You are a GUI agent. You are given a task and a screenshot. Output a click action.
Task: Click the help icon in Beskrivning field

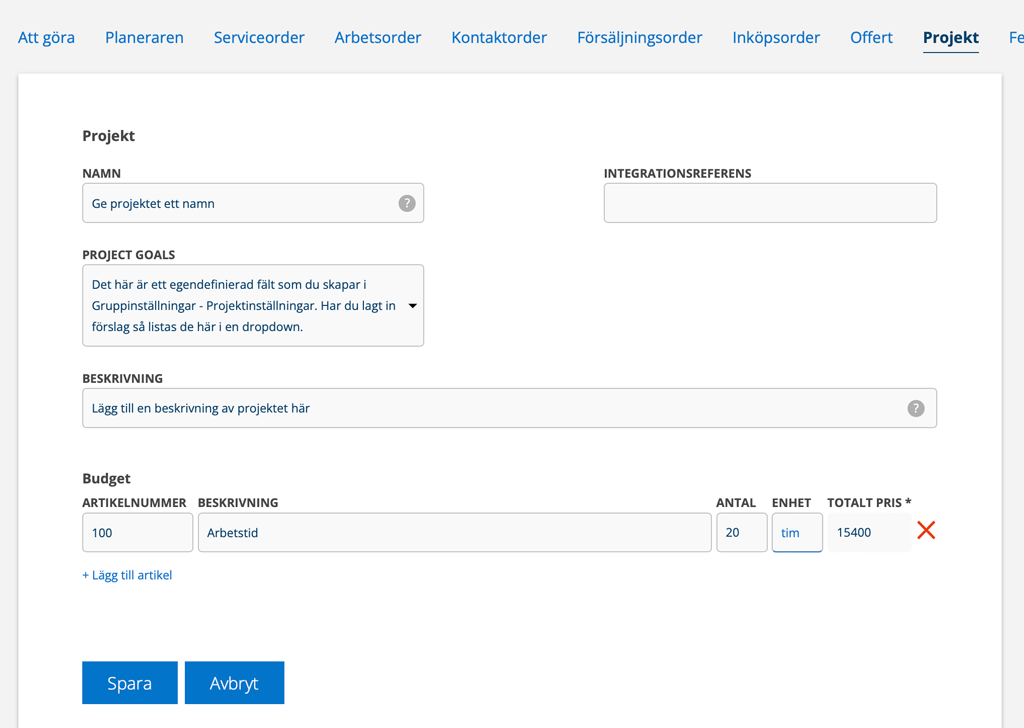coord(915,408)
